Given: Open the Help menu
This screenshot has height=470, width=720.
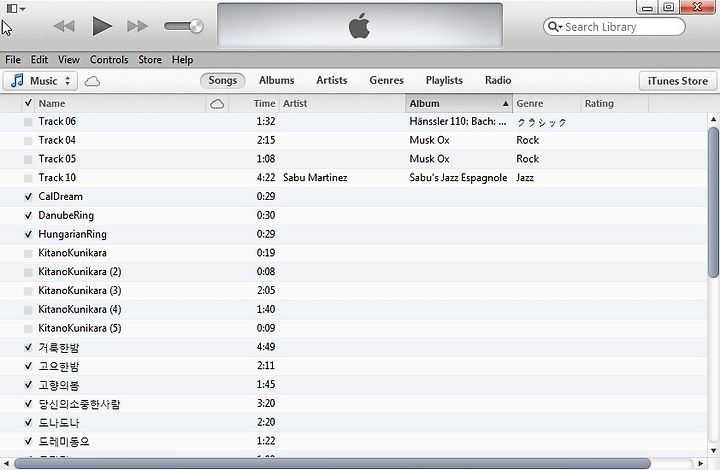Looking at the screenshot, I should tap(182, 60).
